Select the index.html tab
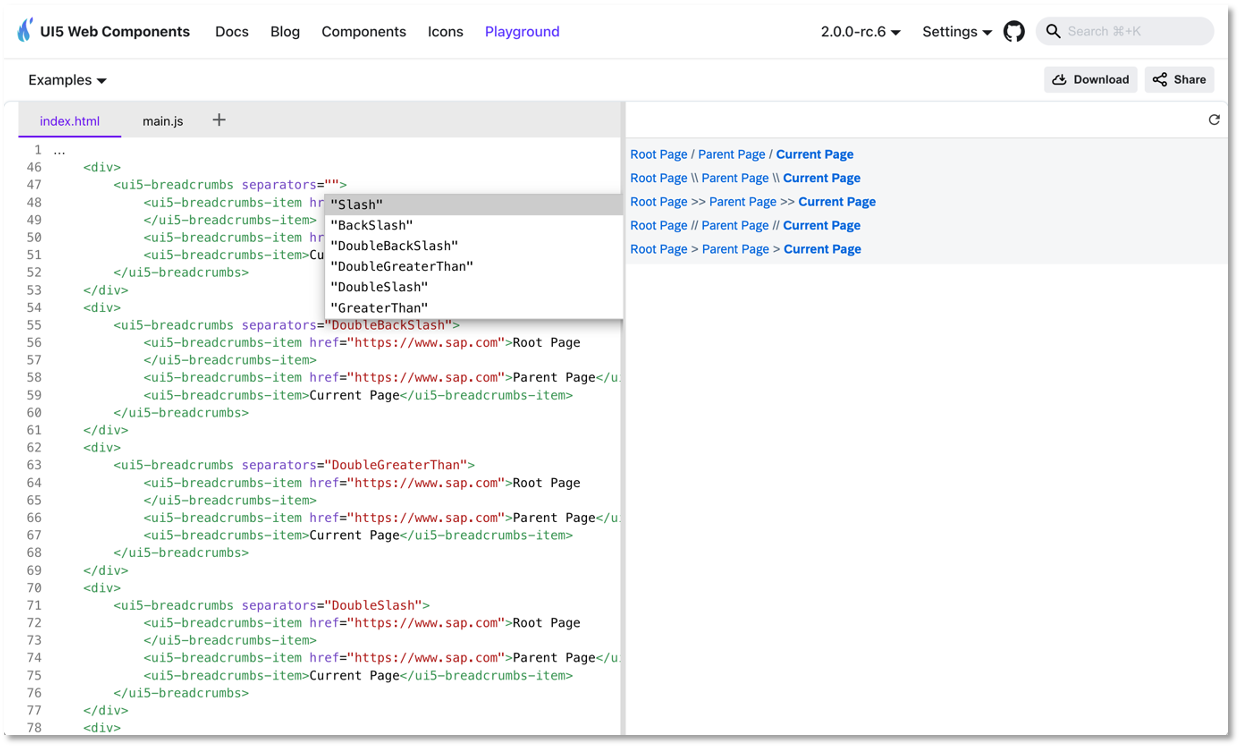The height and width of the screenshot is (748, 1242). 69,120
